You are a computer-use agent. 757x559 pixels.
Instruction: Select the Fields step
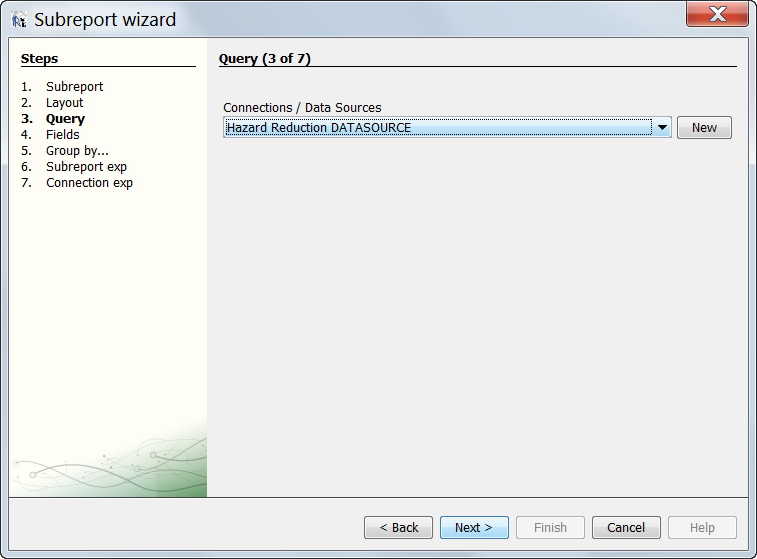62,135
